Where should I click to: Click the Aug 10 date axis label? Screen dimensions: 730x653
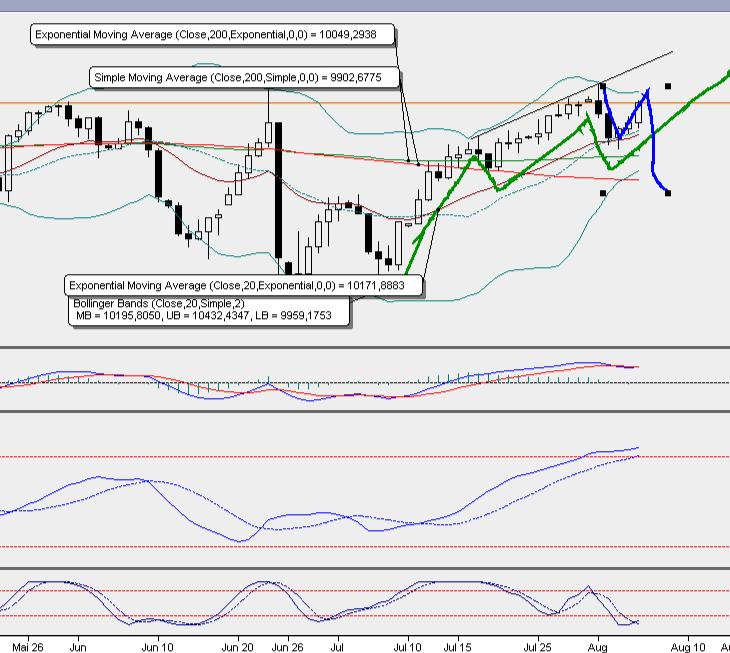[688, 647]
